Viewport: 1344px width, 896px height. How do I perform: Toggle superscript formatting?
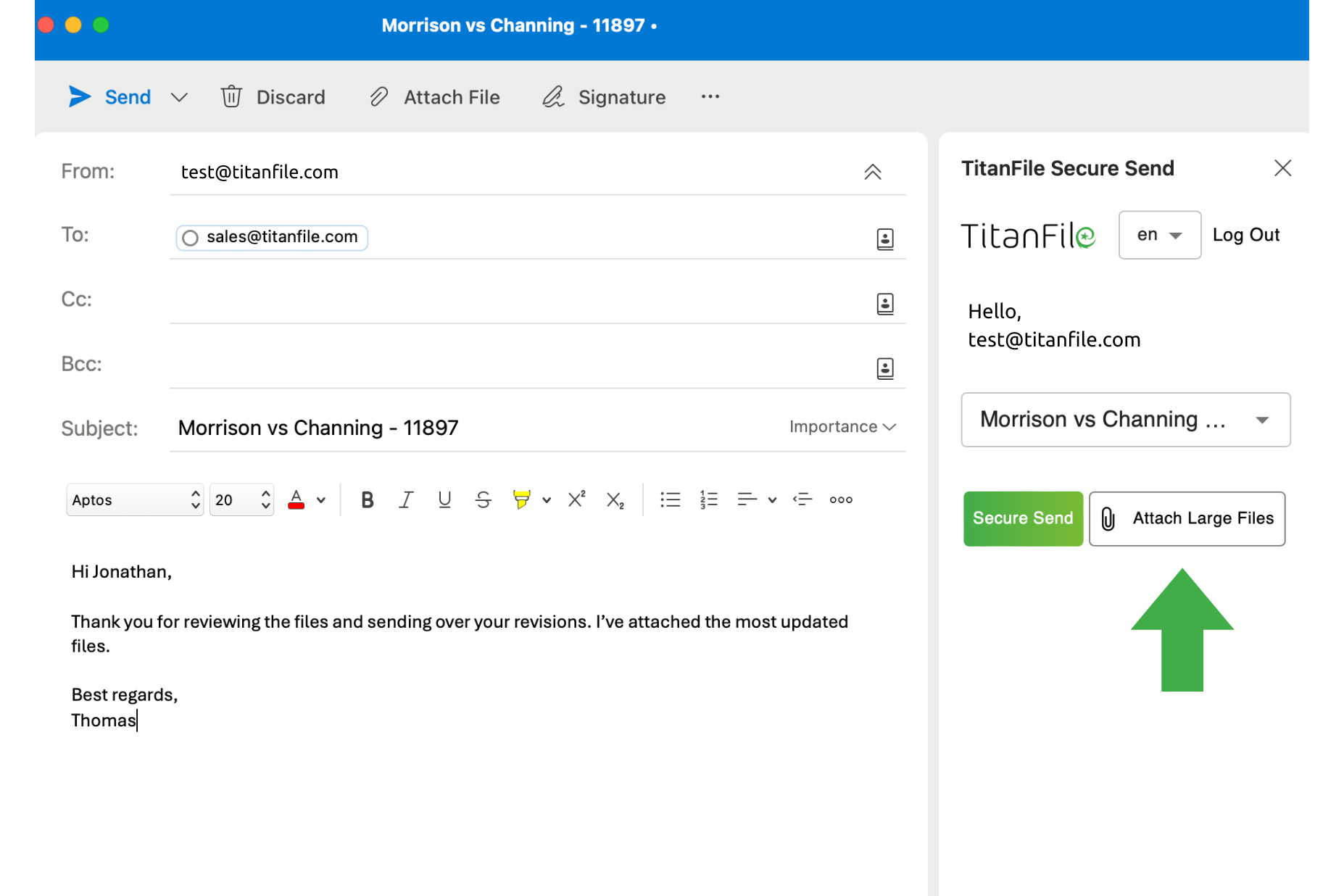pos(576,499)
